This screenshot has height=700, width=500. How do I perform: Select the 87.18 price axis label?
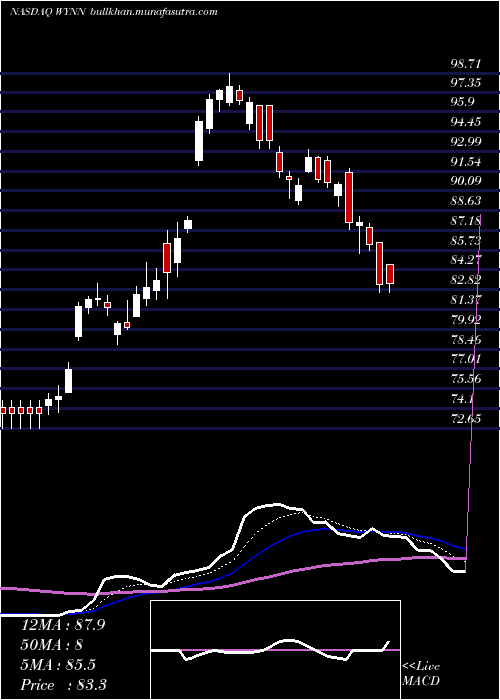[466, 220]
